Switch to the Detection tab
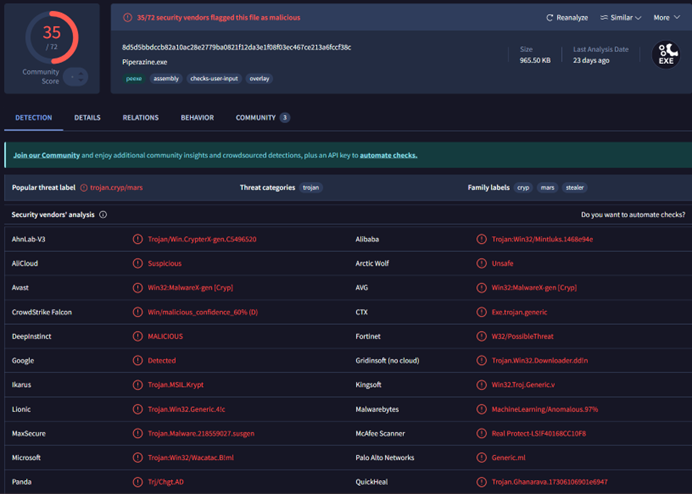 [34, 118]
